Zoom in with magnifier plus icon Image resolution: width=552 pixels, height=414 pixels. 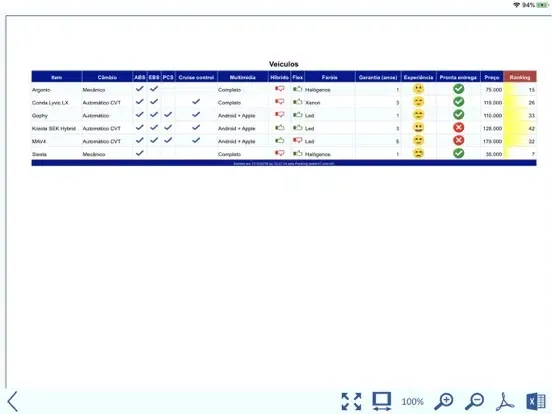(x=444, y=402)
